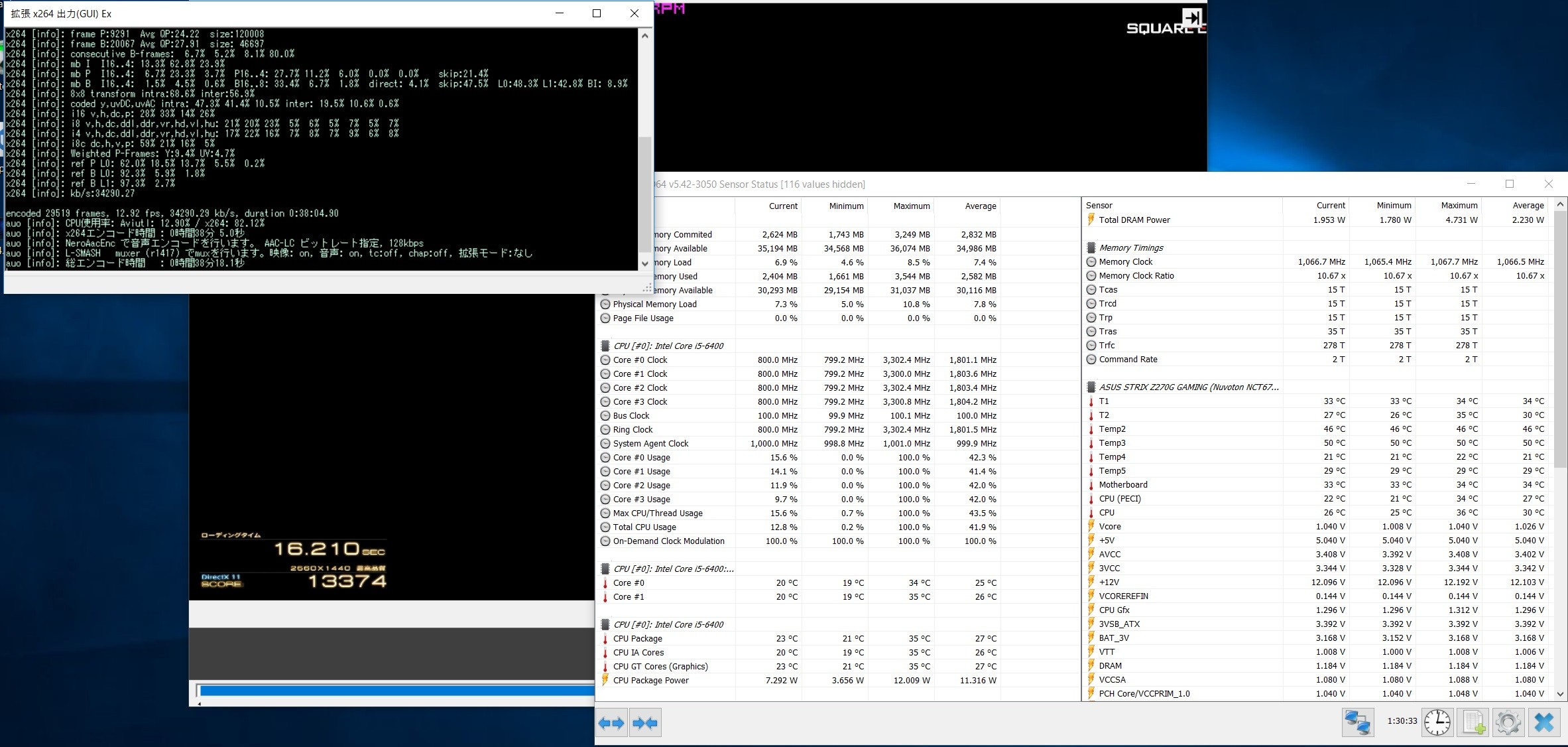
Task: Click the shrink columns inward-arrows button in HWiNFO
Action: (x=645, y=723)
